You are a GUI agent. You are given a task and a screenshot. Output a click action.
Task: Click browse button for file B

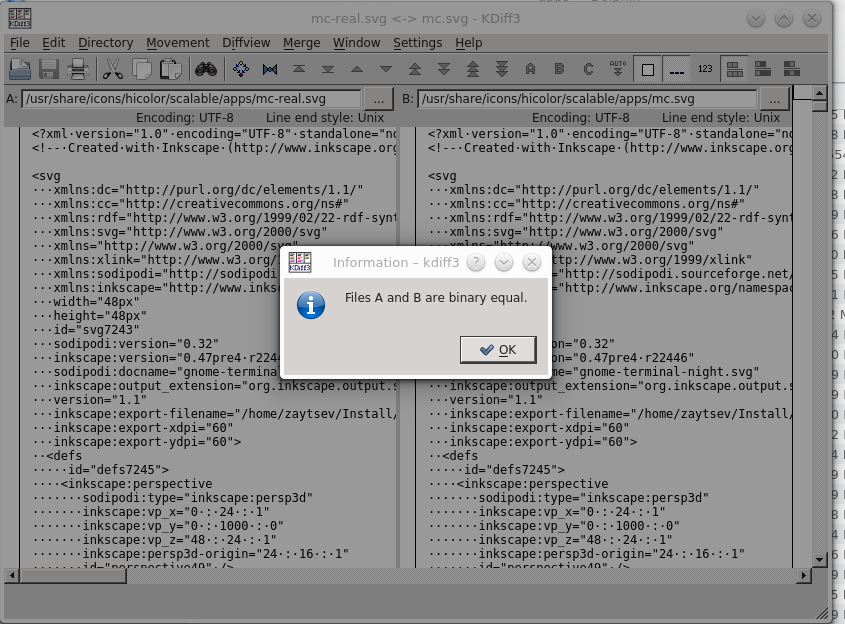[774, 99]
